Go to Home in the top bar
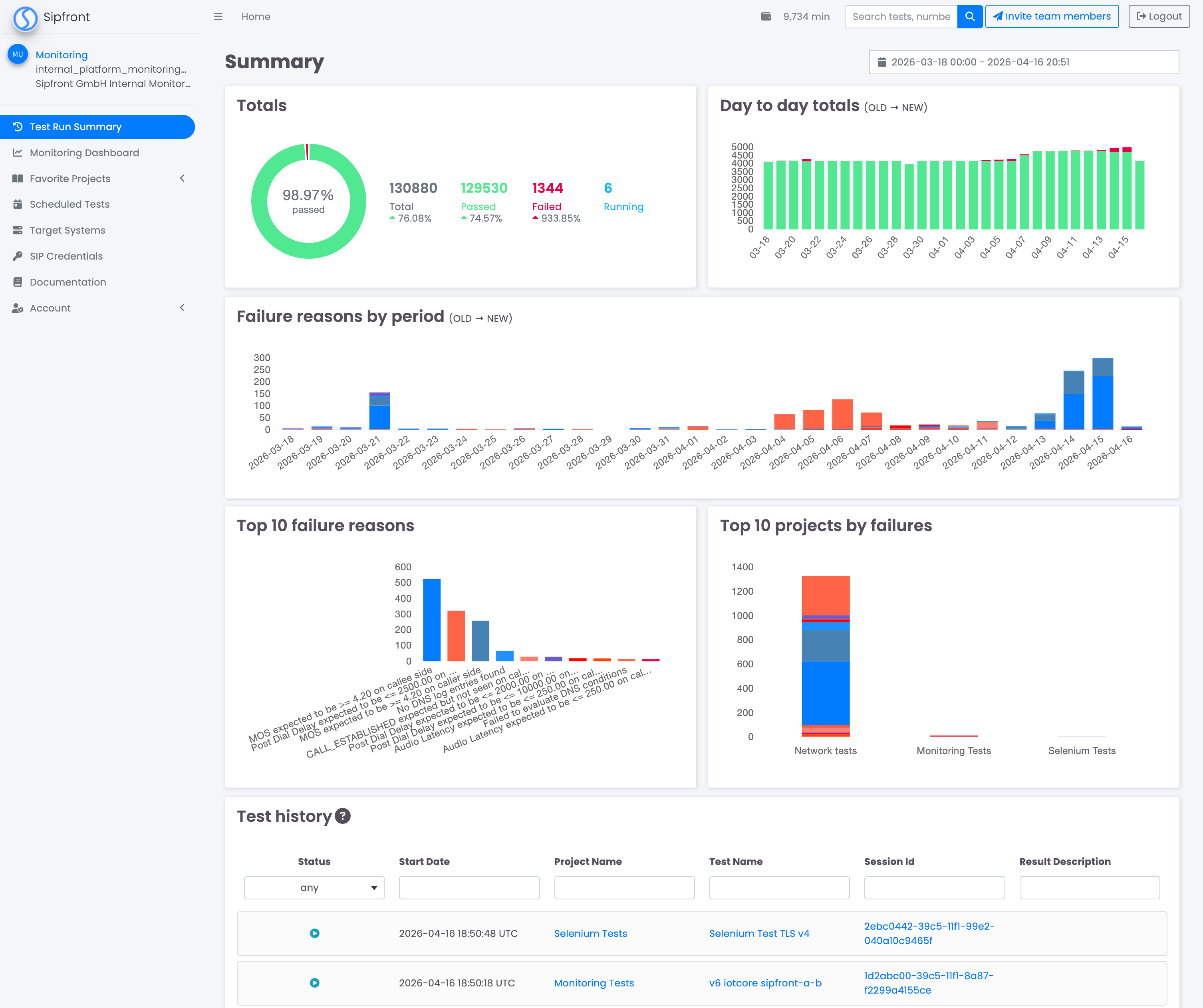The image size is (1203, 1008). (256, 17)
